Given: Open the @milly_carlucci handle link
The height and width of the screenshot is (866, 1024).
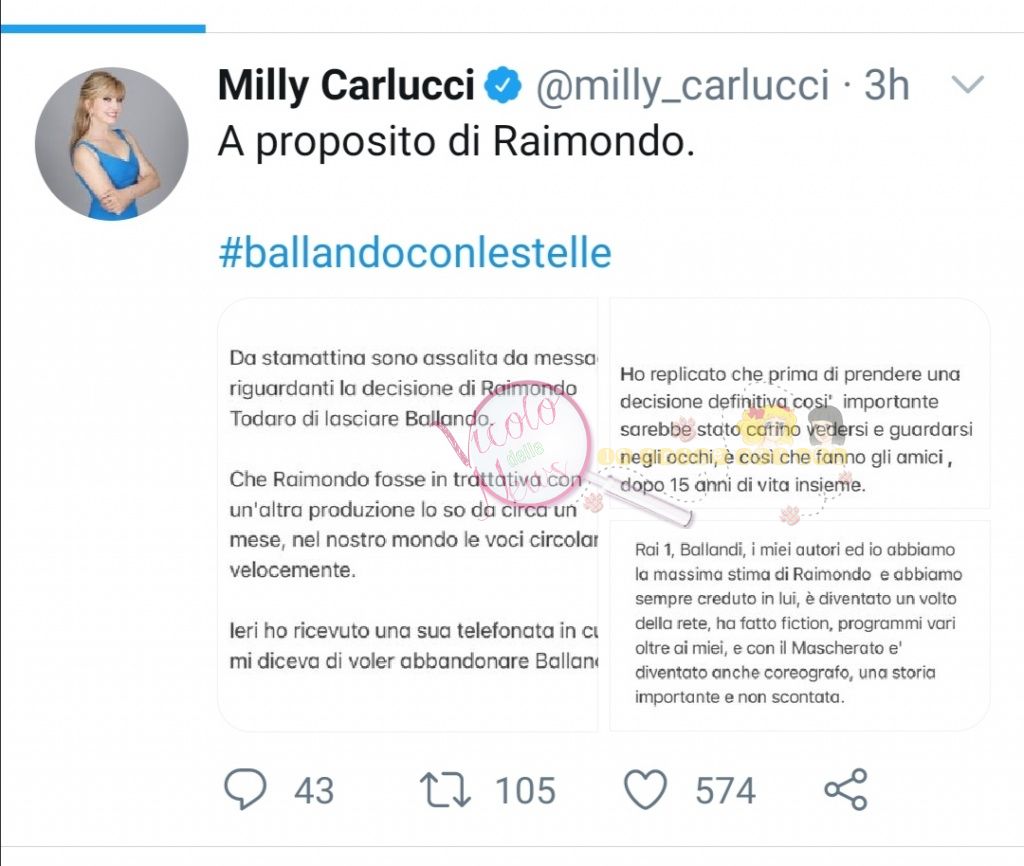Looking at the screenshot, I should (683, 86).
